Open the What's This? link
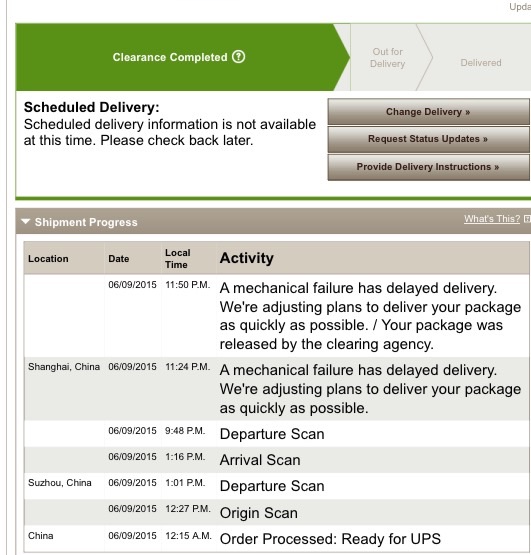Viewport: 531px width, 555px height. (492, 219)
